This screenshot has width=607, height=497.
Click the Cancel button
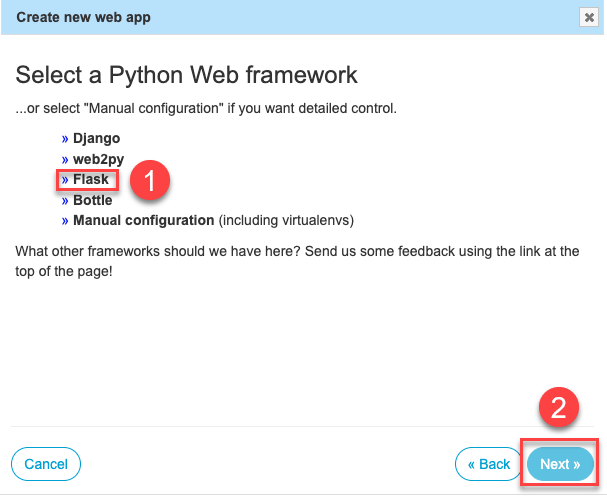point(46,464)
